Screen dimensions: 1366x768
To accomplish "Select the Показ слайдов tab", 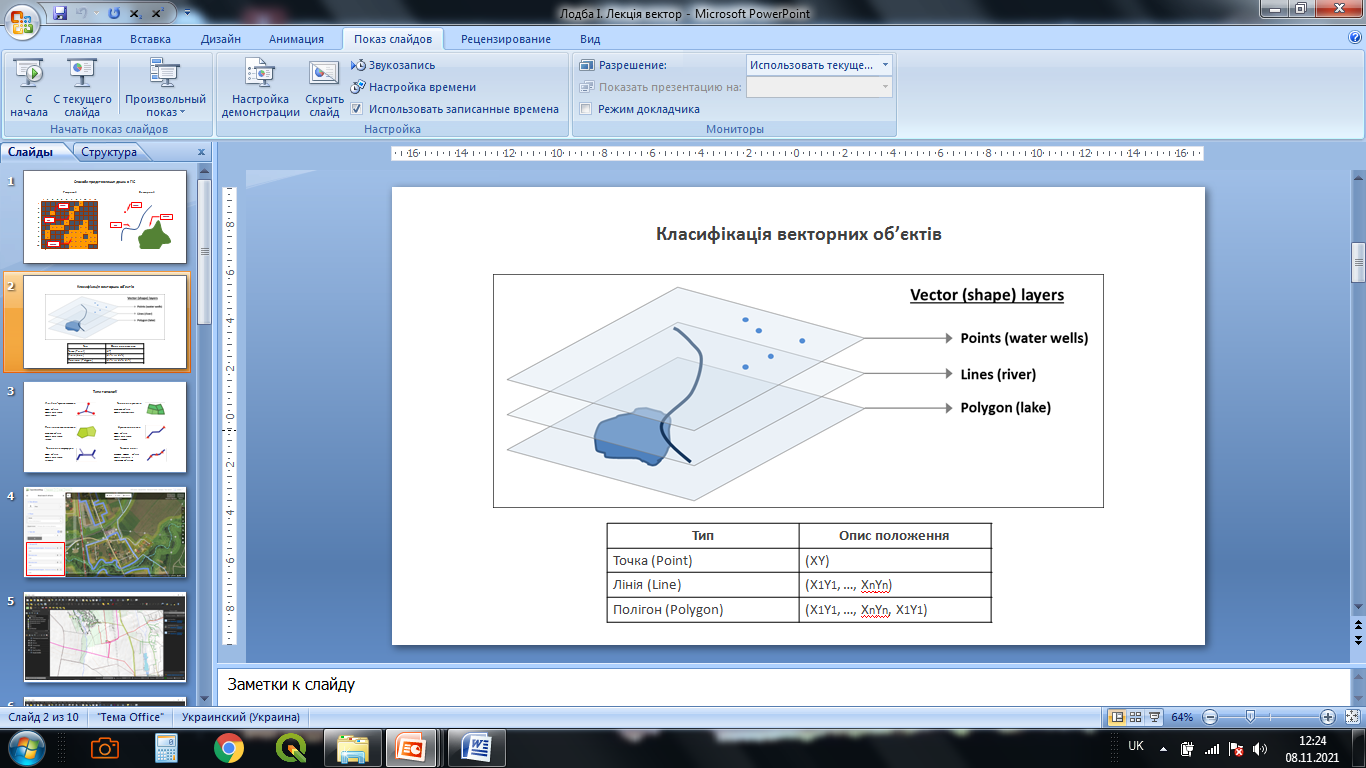I will pyautogui.click(x=392, y=39).
